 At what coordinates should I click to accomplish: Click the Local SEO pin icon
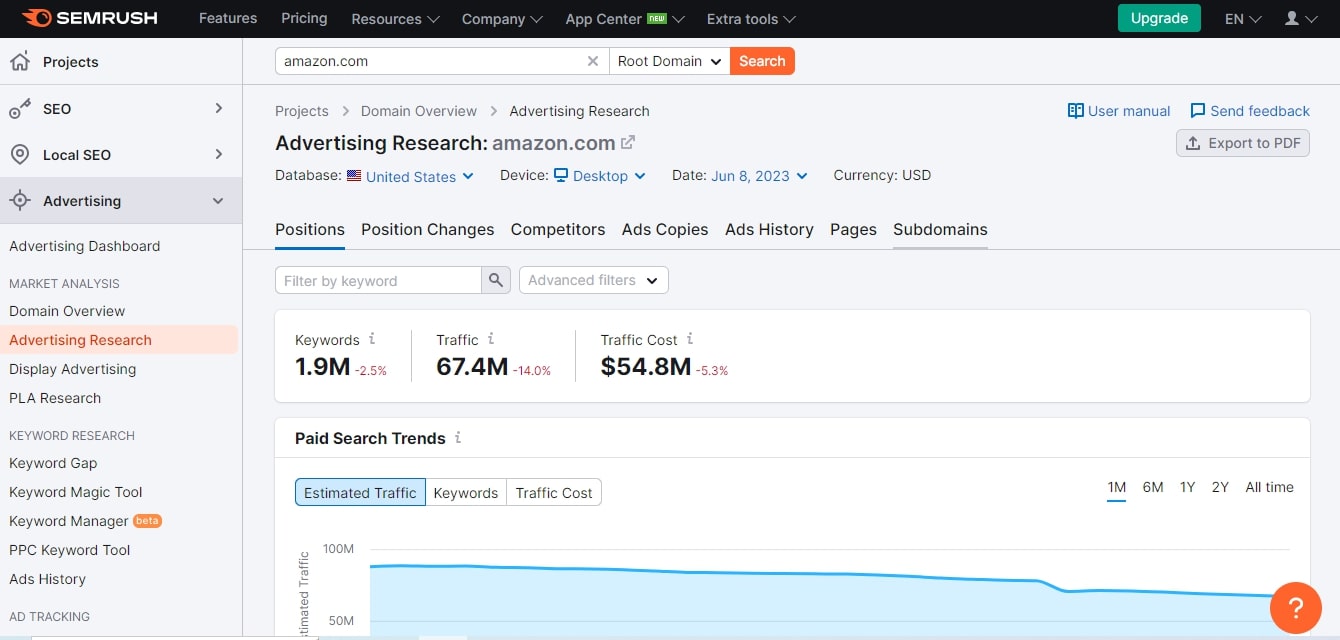19,155
